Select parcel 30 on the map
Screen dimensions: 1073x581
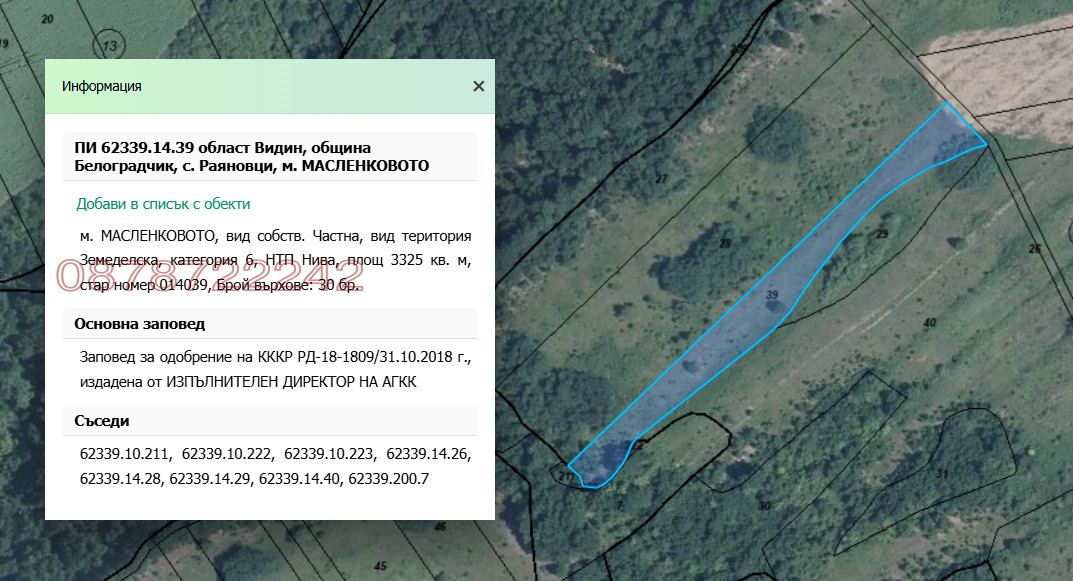point(764,506)
